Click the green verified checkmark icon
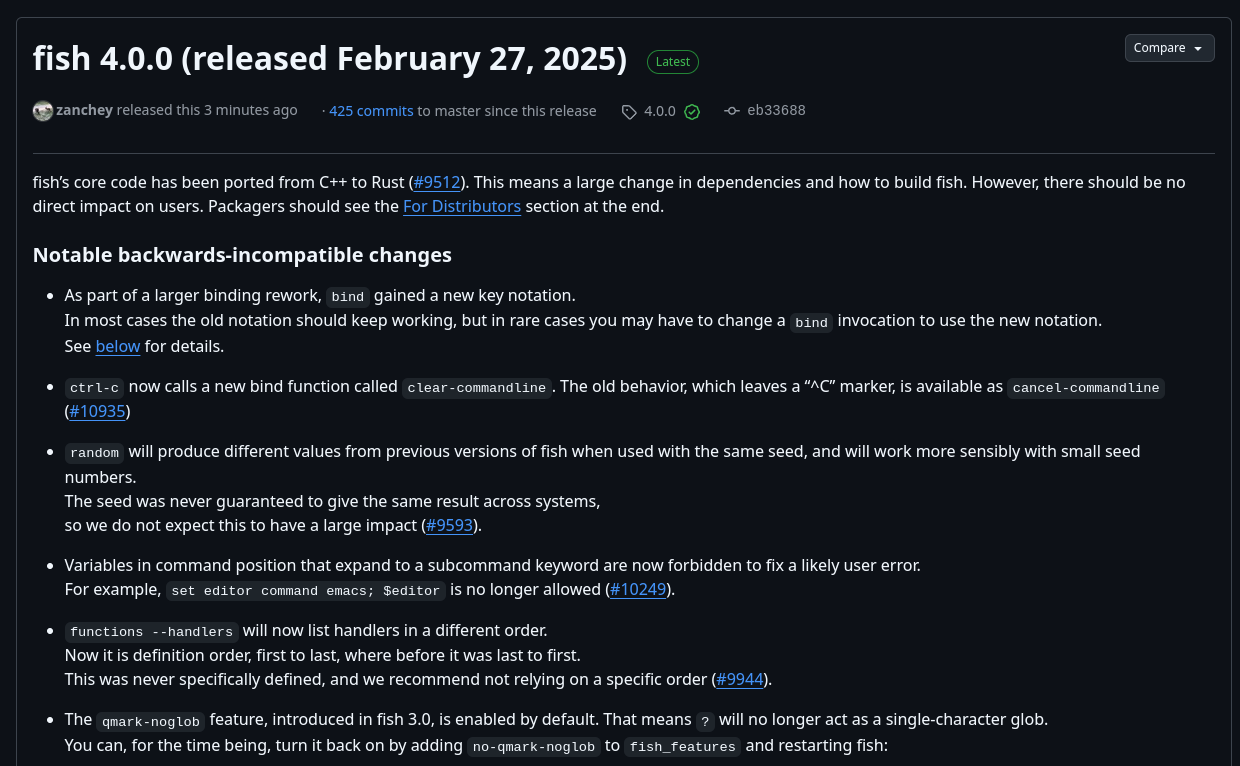Image resolution: width=1240 pixels, height=766 pixels. [692, 112]
